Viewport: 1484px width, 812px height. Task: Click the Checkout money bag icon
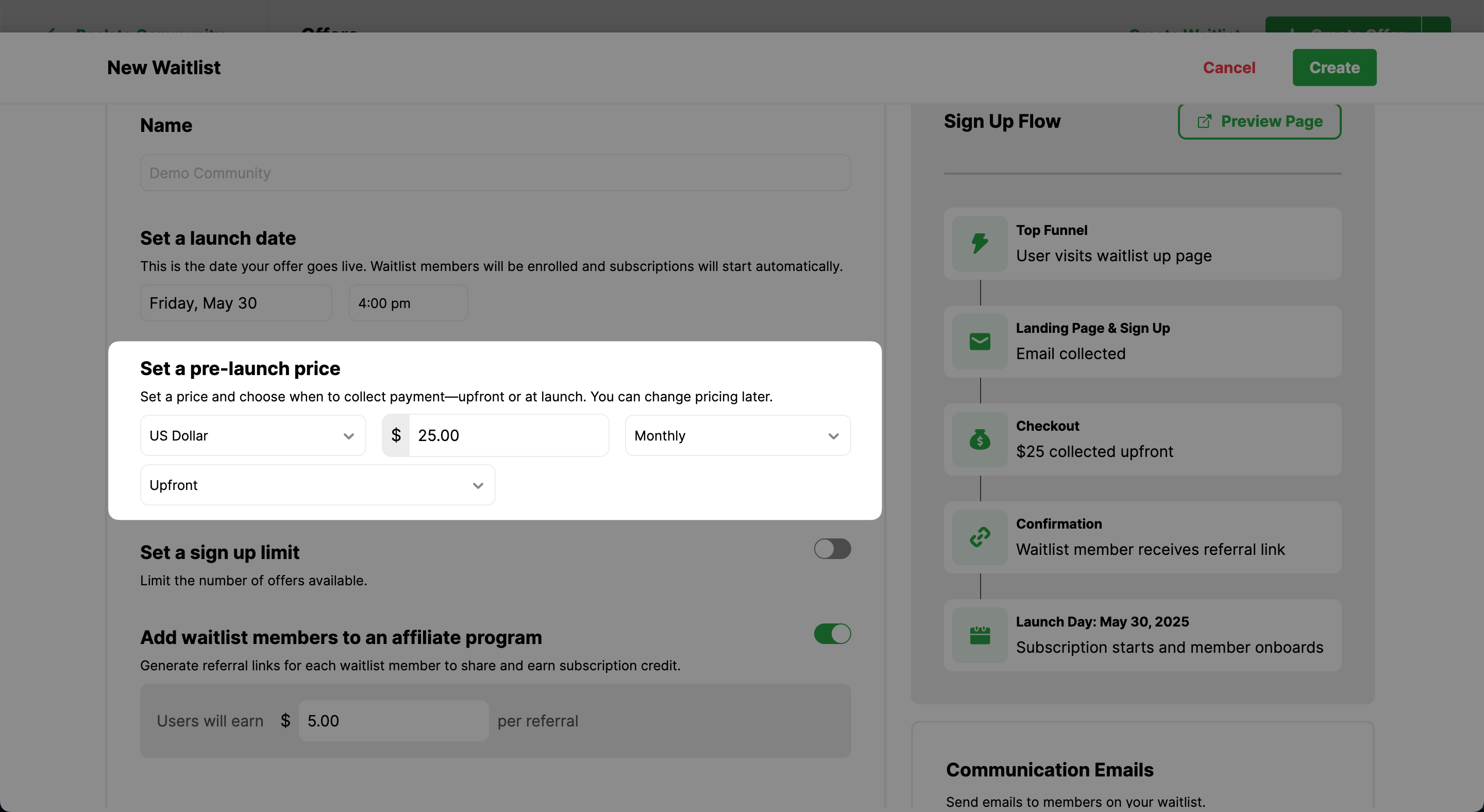pos(980,439)
